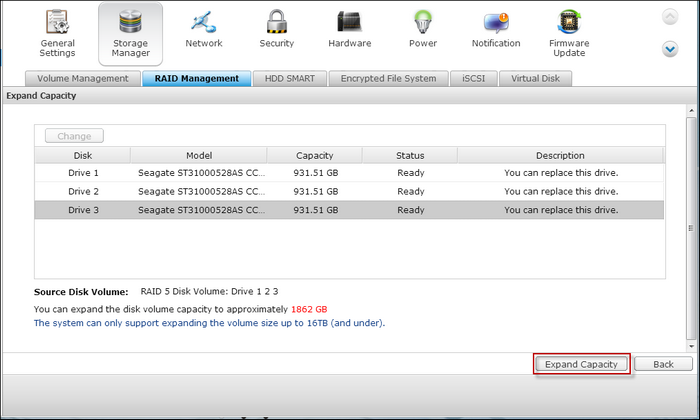Select the Storage Manager icon

click(130, 23)
